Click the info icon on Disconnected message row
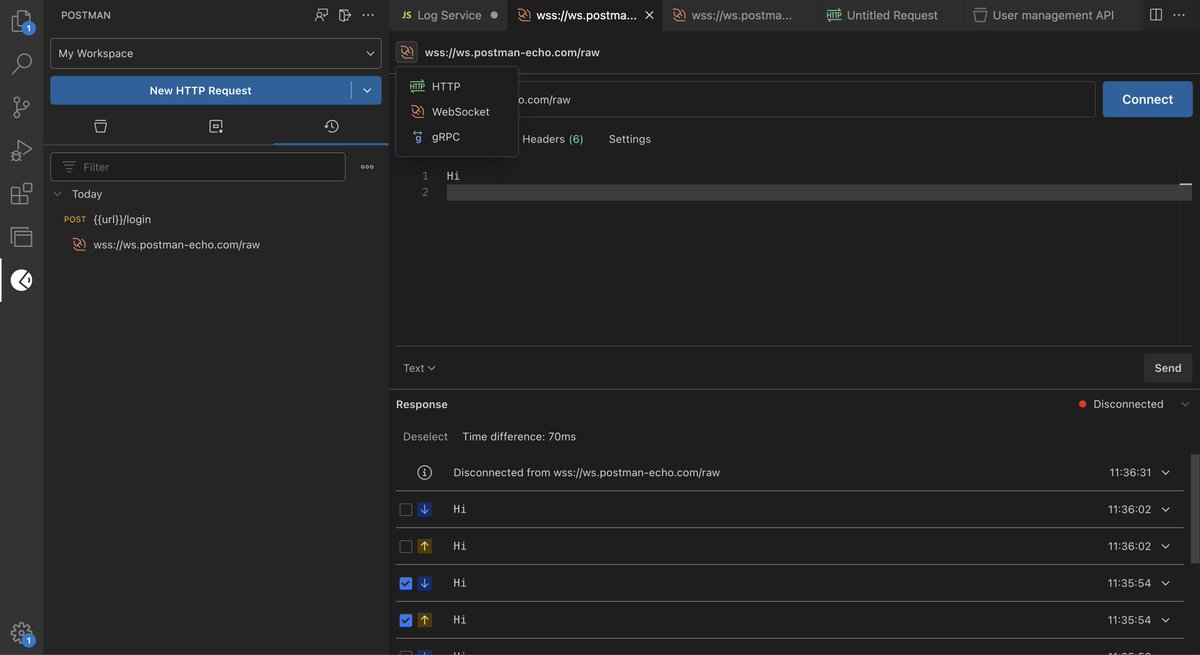 click(424, 472)
